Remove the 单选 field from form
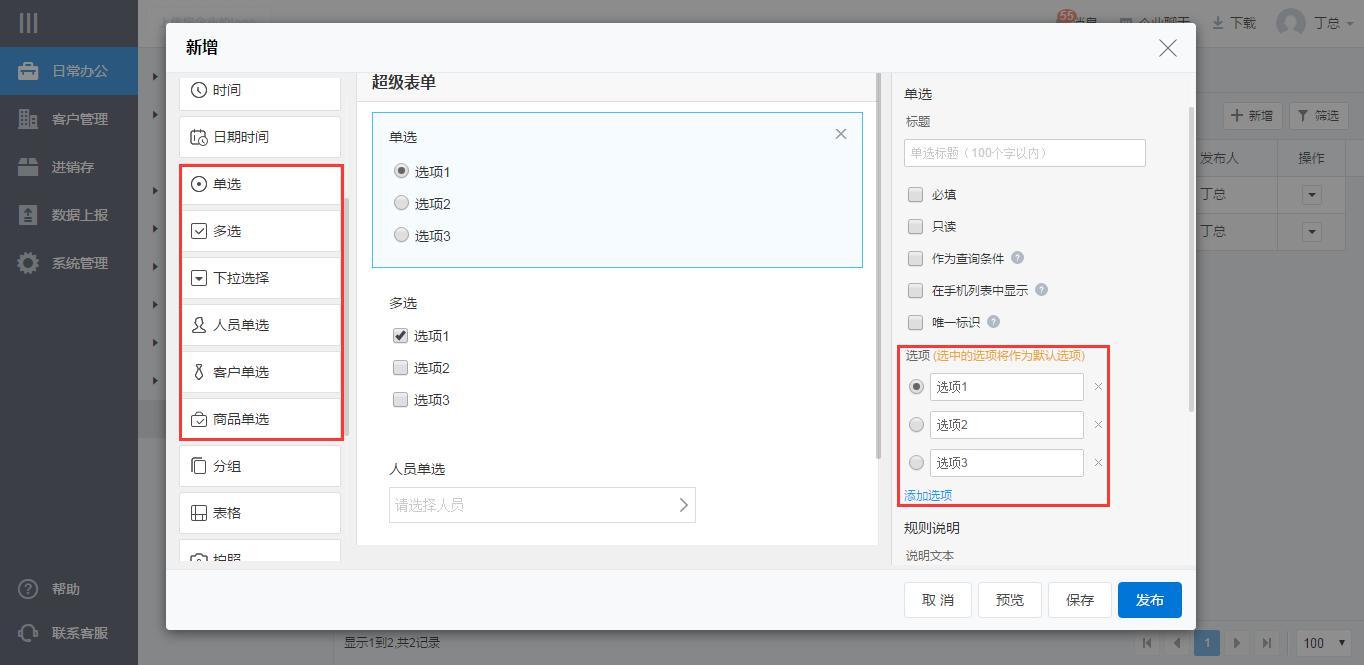 point(840,134)
